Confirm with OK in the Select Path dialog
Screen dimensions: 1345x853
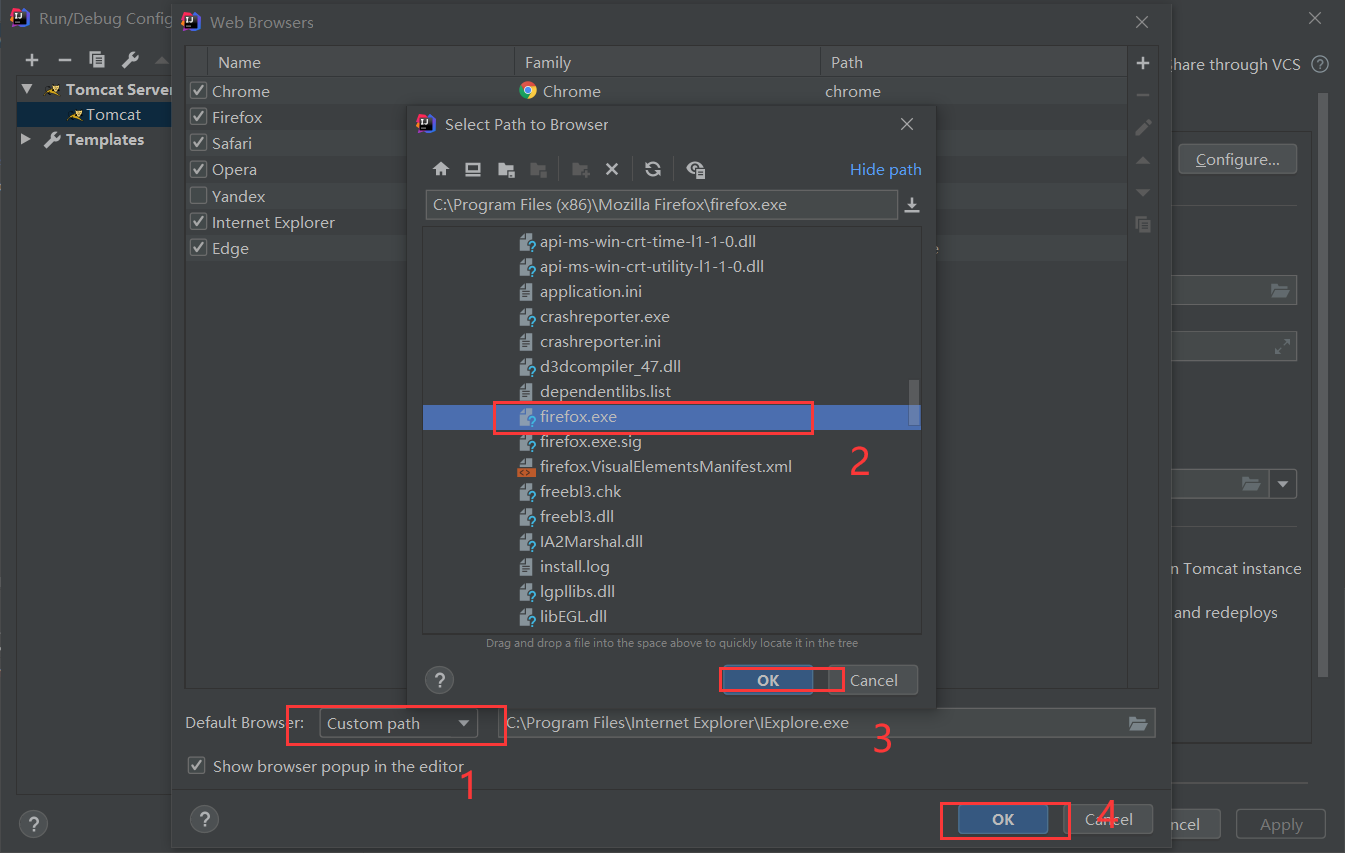tap(768, 679)
